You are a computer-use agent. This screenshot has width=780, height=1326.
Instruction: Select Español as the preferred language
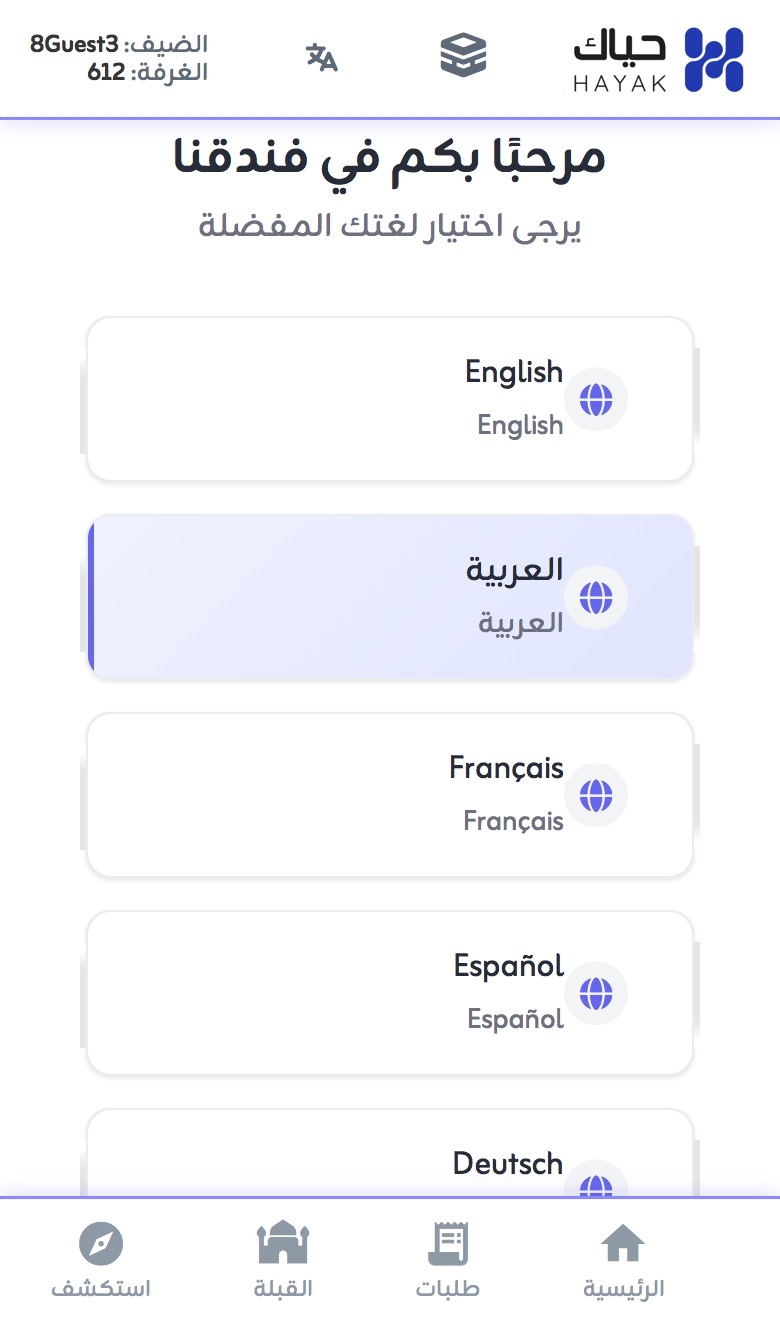pyautogui.click(x=390, y=992)
